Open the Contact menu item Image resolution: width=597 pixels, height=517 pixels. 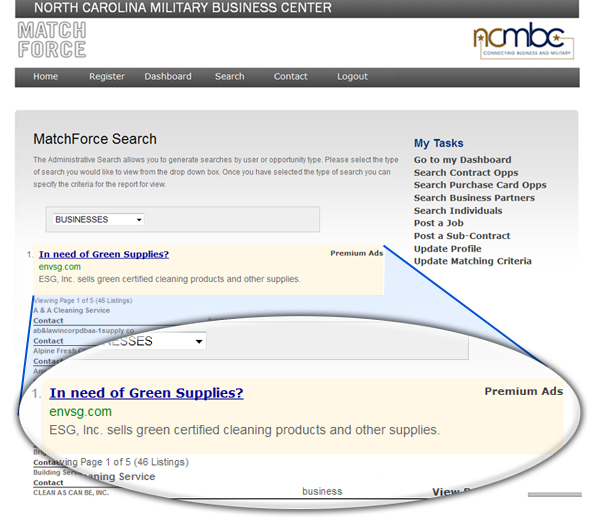click(x=291, y=77)
